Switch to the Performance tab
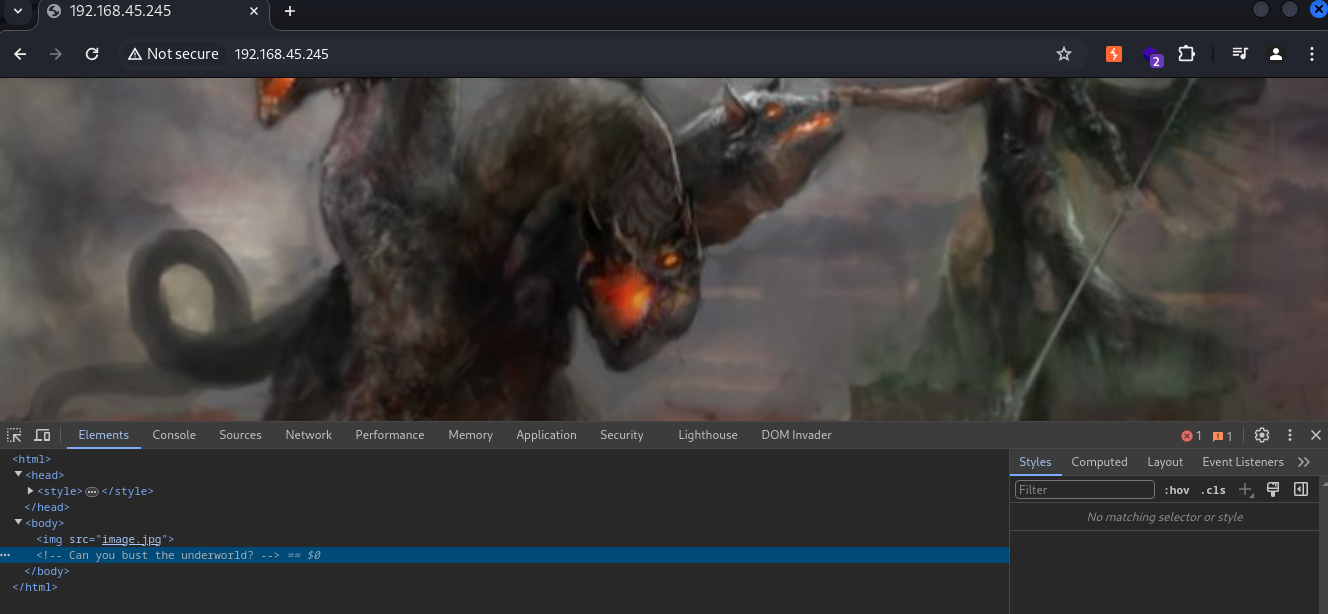The width and height of the screenshot is (1328, 614). click(x=390, y=435)
